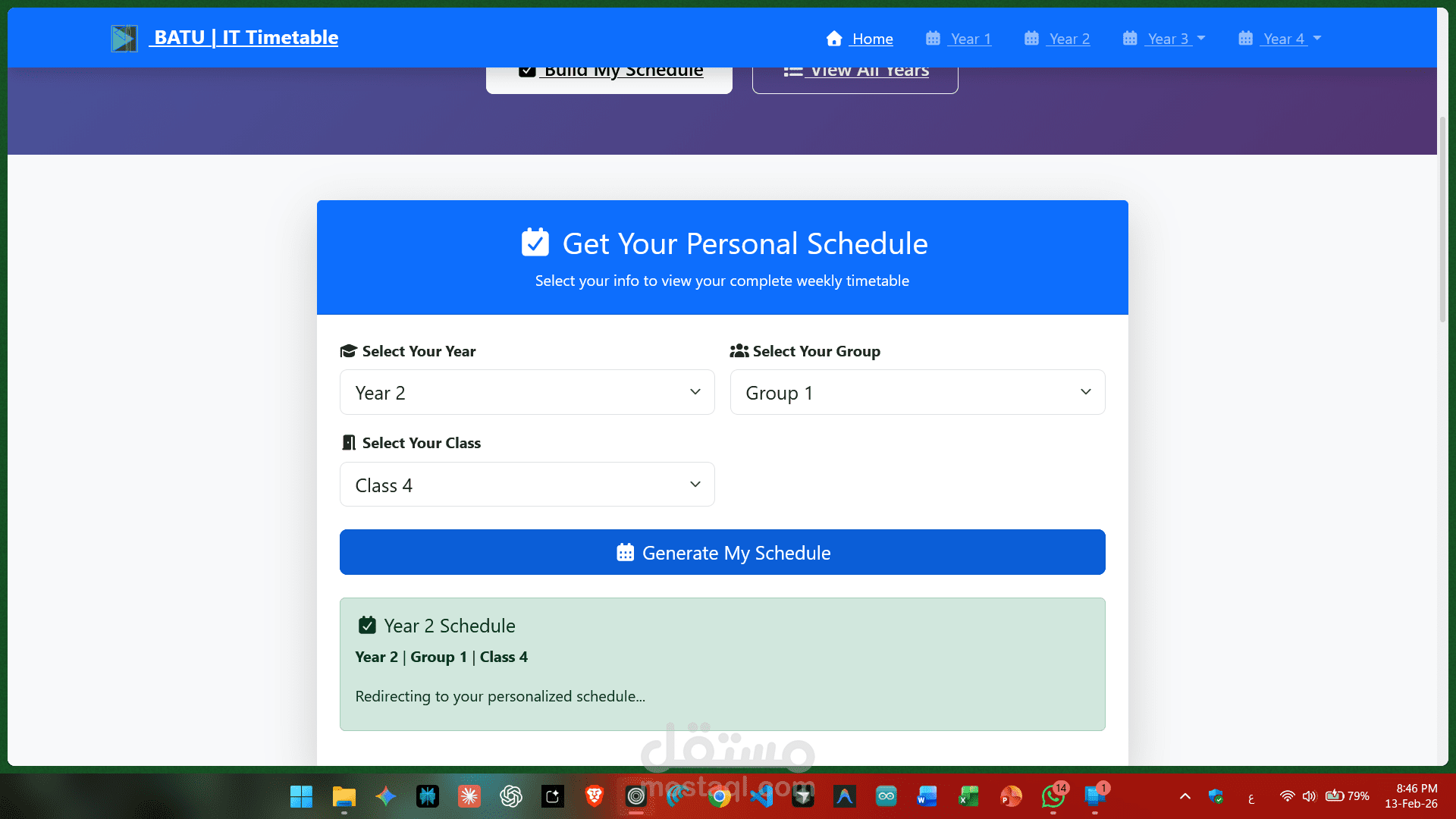Viewport: 1456px width, 819px height.
Task: Open the Windows Start menu
Action: click(301, 796)
